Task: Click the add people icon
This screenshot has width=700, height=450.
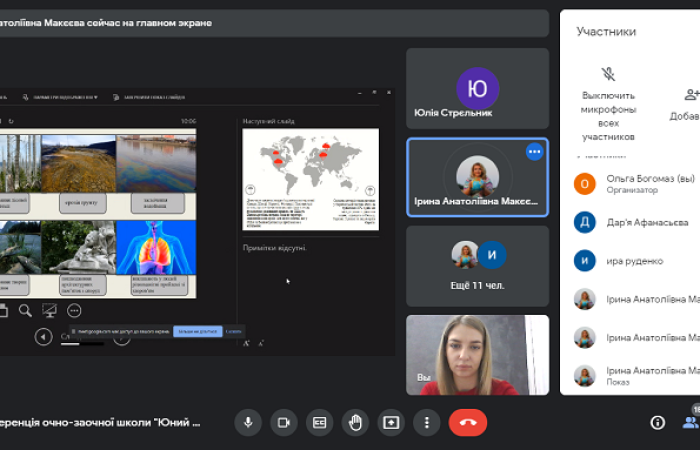Action: pyautogui.click(x=691, y=96)
